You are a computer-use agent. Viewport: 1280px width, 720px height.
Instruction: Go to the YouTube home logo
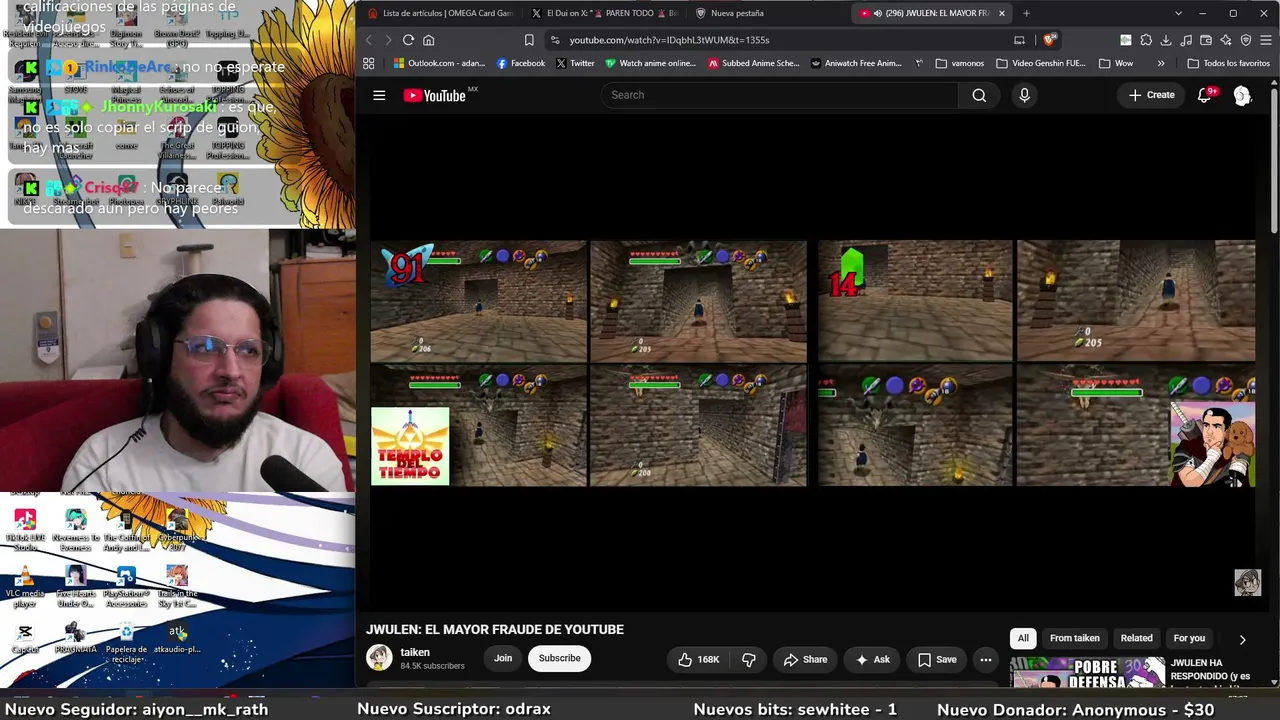(435, 95)
